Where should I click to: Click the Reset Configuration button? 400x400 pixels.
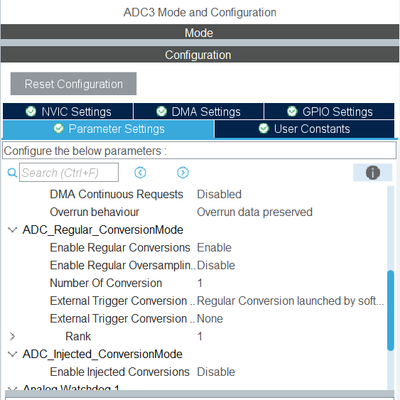pos(73,84)
